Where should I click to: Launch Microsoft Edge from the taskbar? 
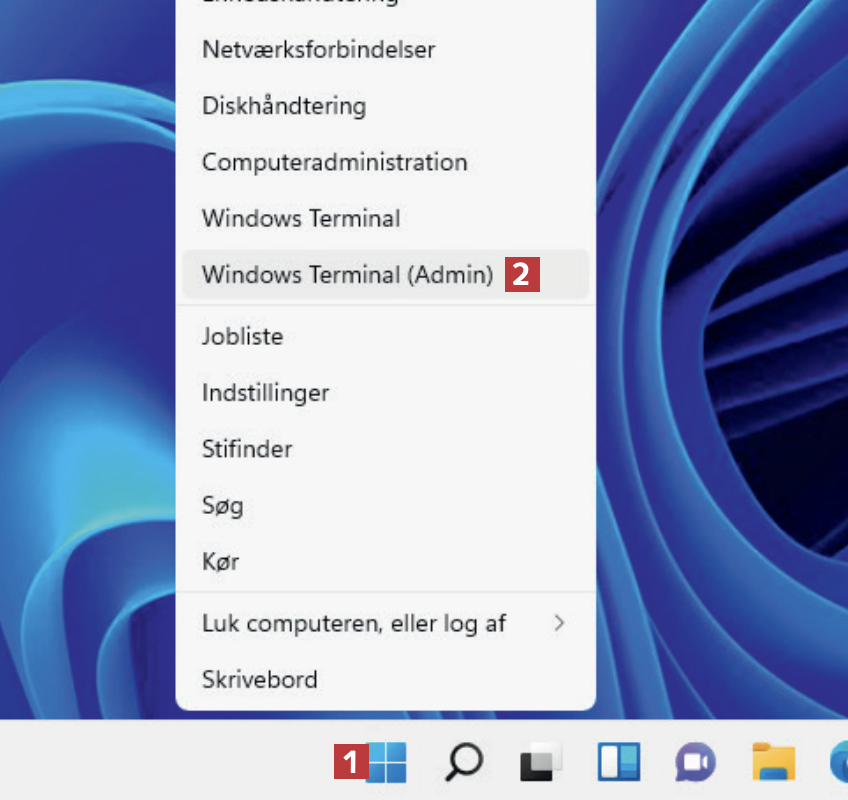(840, 764)
